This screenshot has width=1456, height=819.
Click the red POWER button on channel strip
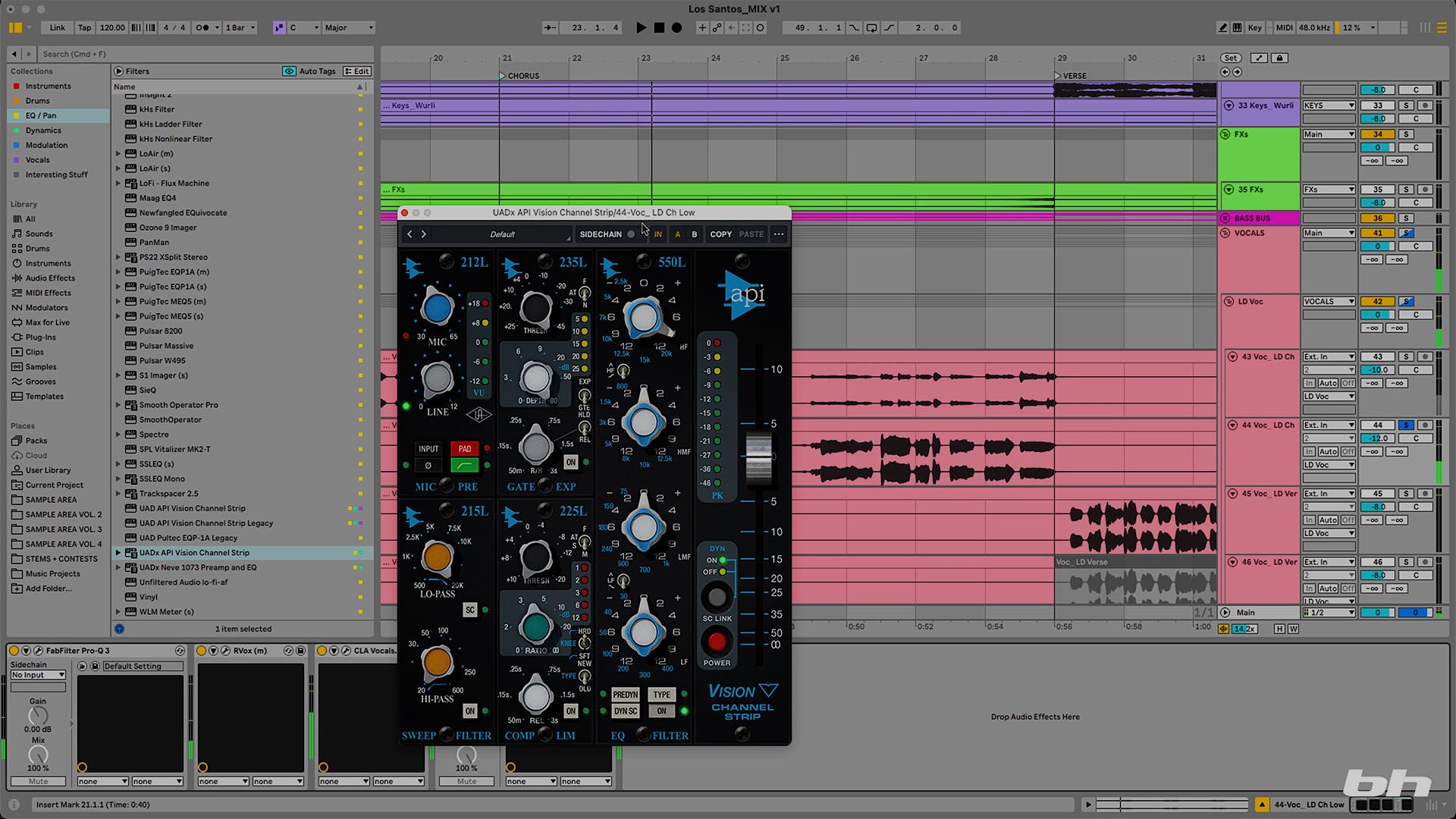[x=716, y=642]
